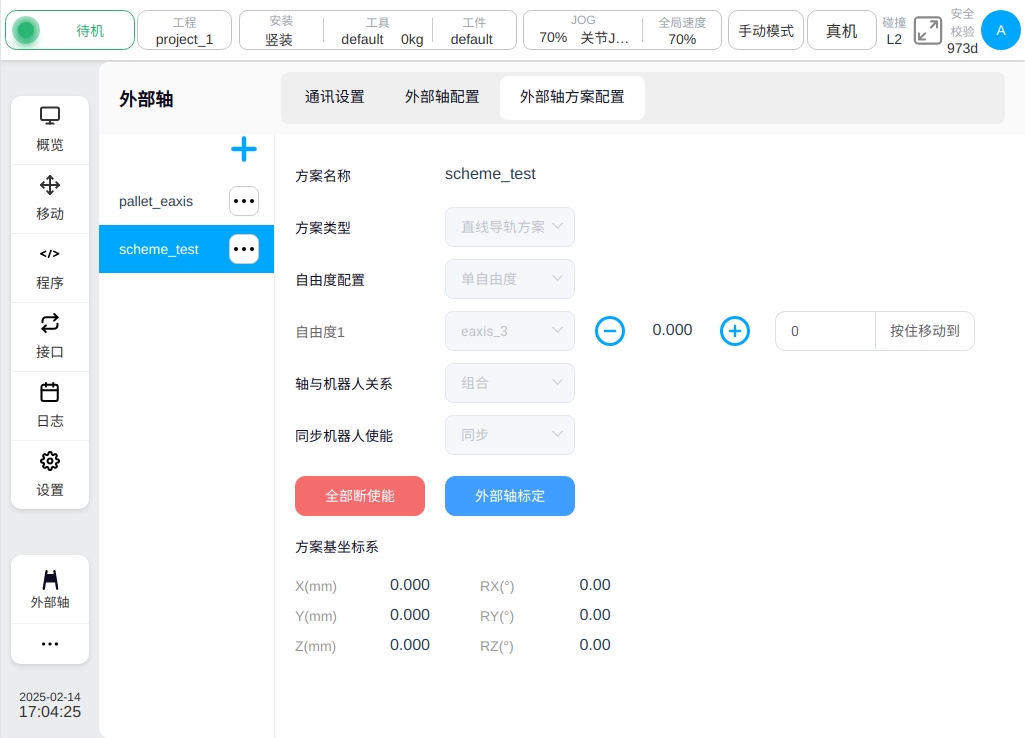Switch to 外部轴方案配置 tab

click(572, 97)
